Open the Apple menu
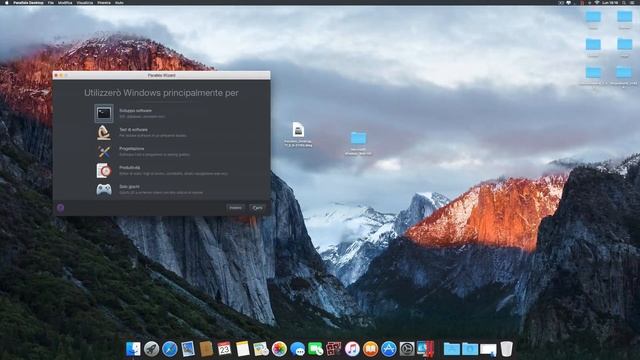The width and height of the screenshot is (640, 360). click(6, 2)
